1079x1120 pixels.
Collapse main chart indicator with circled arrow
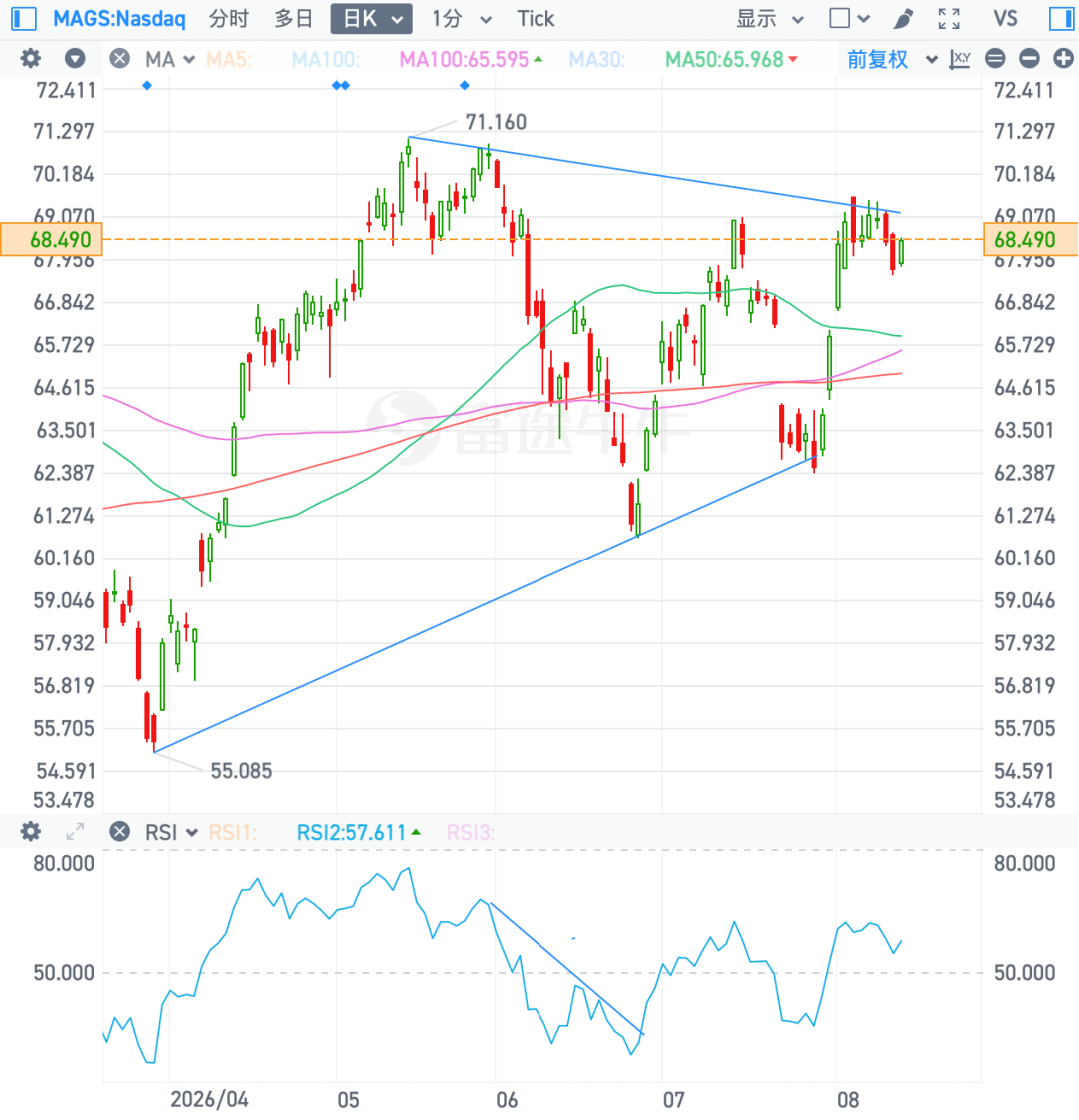(x=75, y=59)
